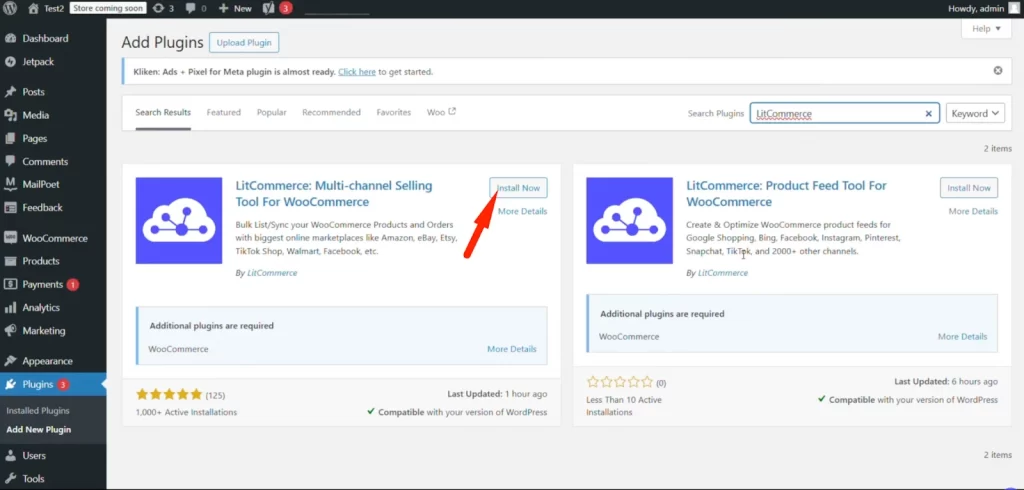
Task: Click the Multi-channel Selling Tool plugin logo
Action: 179,221
